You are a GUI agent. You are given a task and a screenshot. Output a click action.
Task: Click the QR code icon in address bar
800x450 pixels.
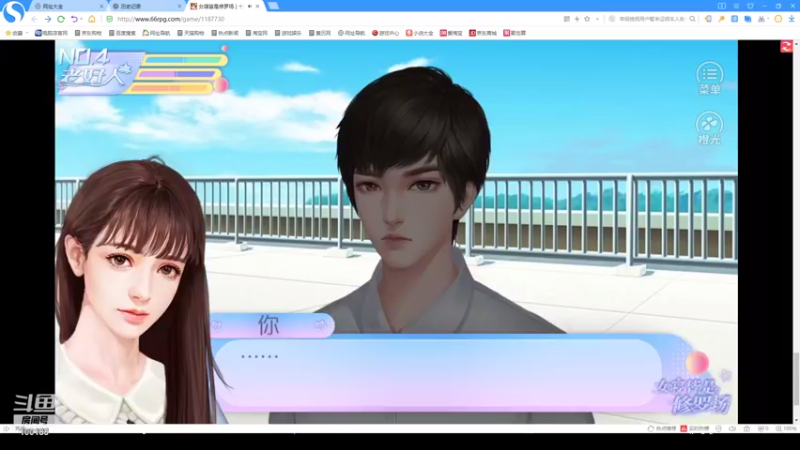pos(566,19)
